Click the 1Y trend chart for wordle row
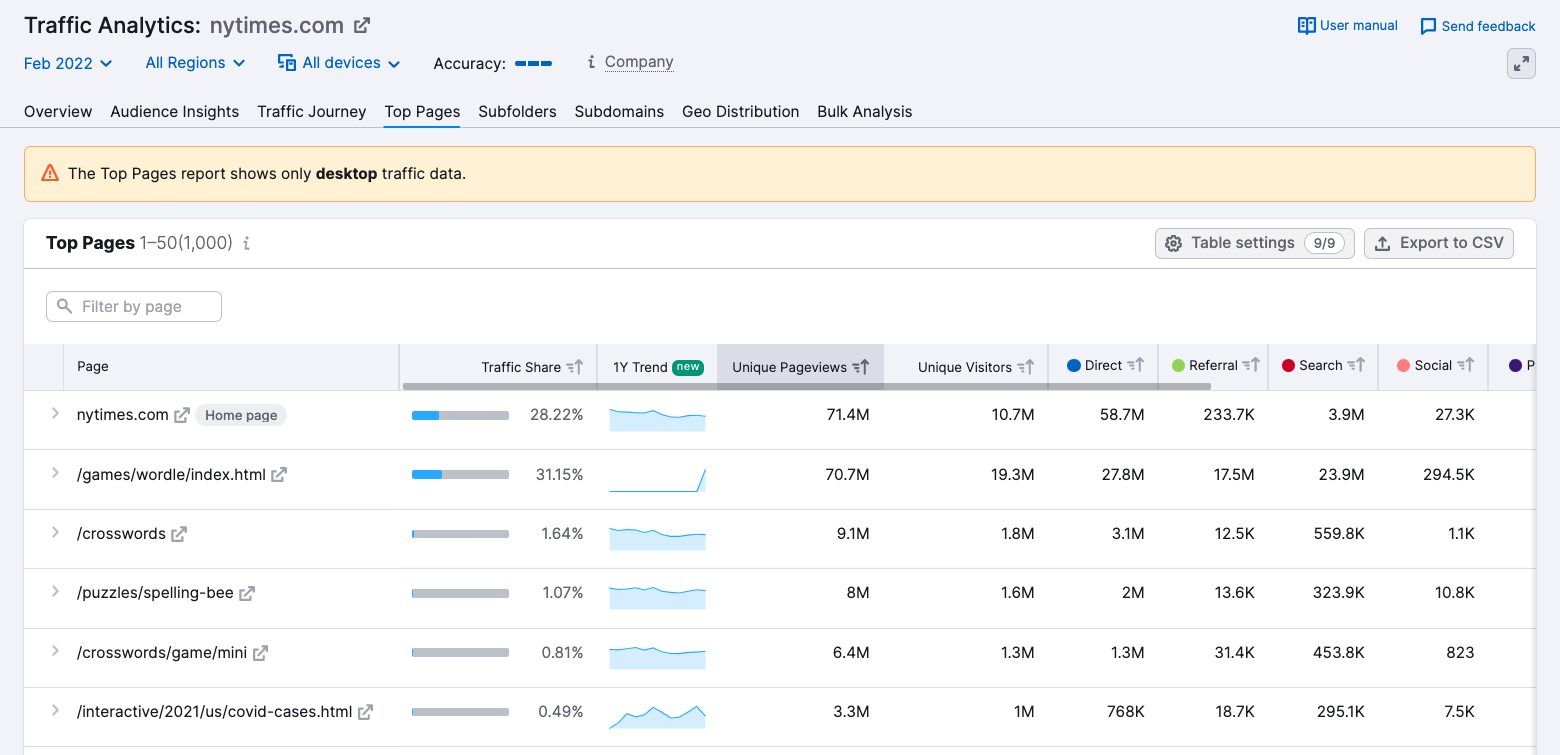 tap(657, 480)
